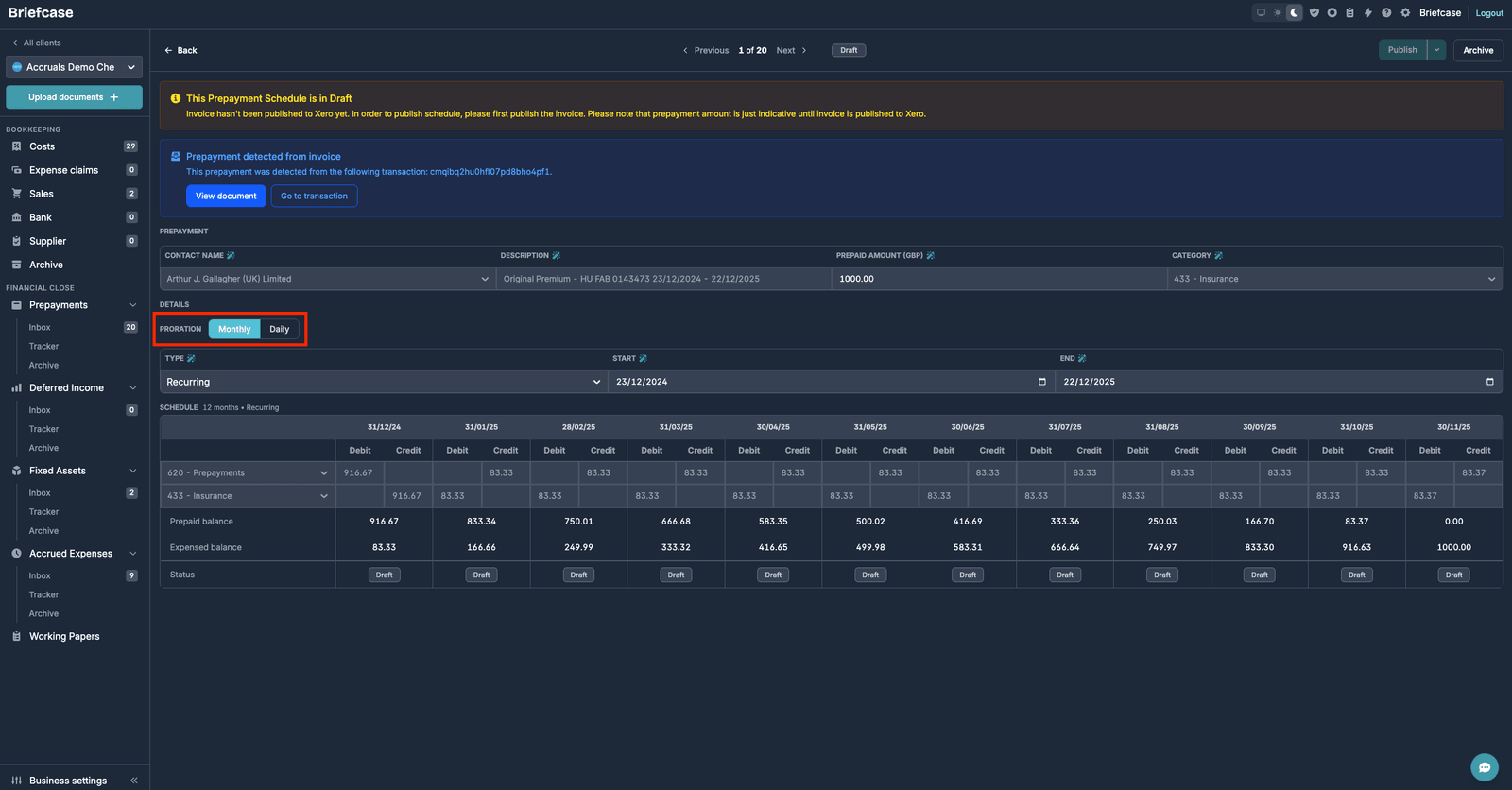Open 620 - Prepayments account dropdown in schedule
This screenshot has width=1512, height=790.
pyautogui.click(x=248, y=472)
